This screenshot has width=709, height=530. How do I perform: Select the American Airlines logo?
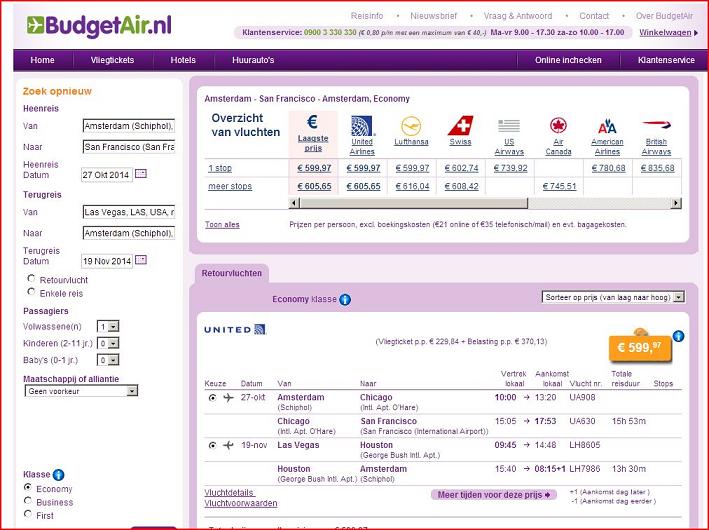(x=607, y=126)
